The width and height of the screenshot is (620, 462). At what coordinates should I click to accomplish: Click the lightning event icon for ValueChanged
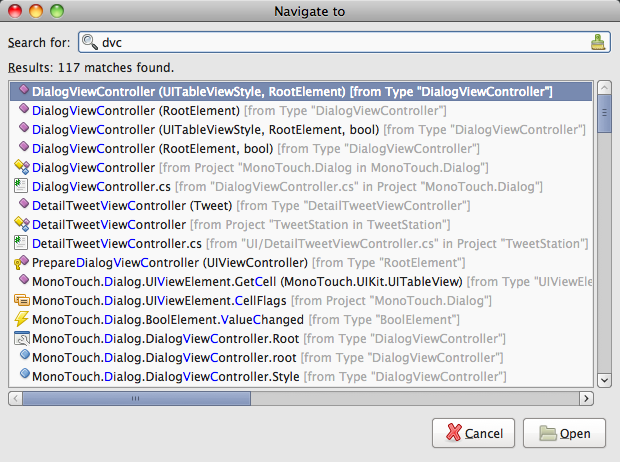(x=21, y=319)
